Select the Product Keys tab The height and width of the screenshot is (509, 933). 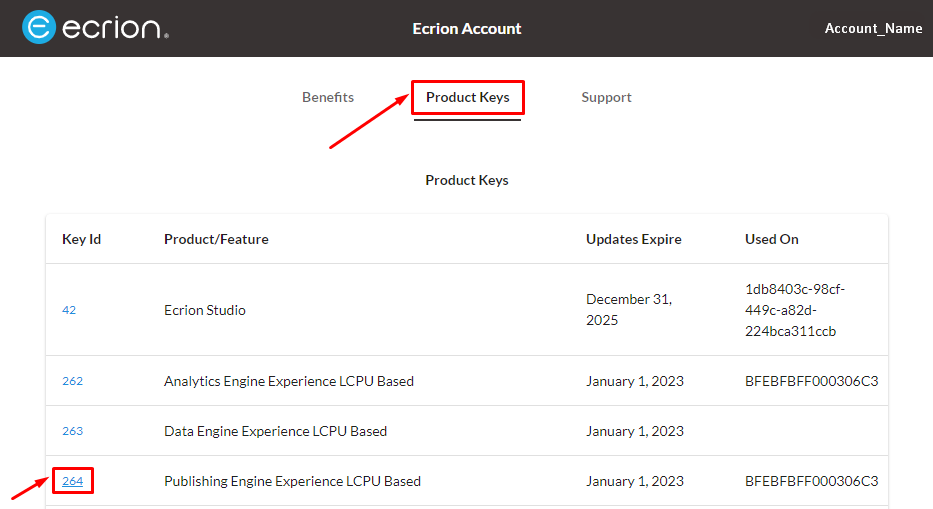[x=468, y=97]
